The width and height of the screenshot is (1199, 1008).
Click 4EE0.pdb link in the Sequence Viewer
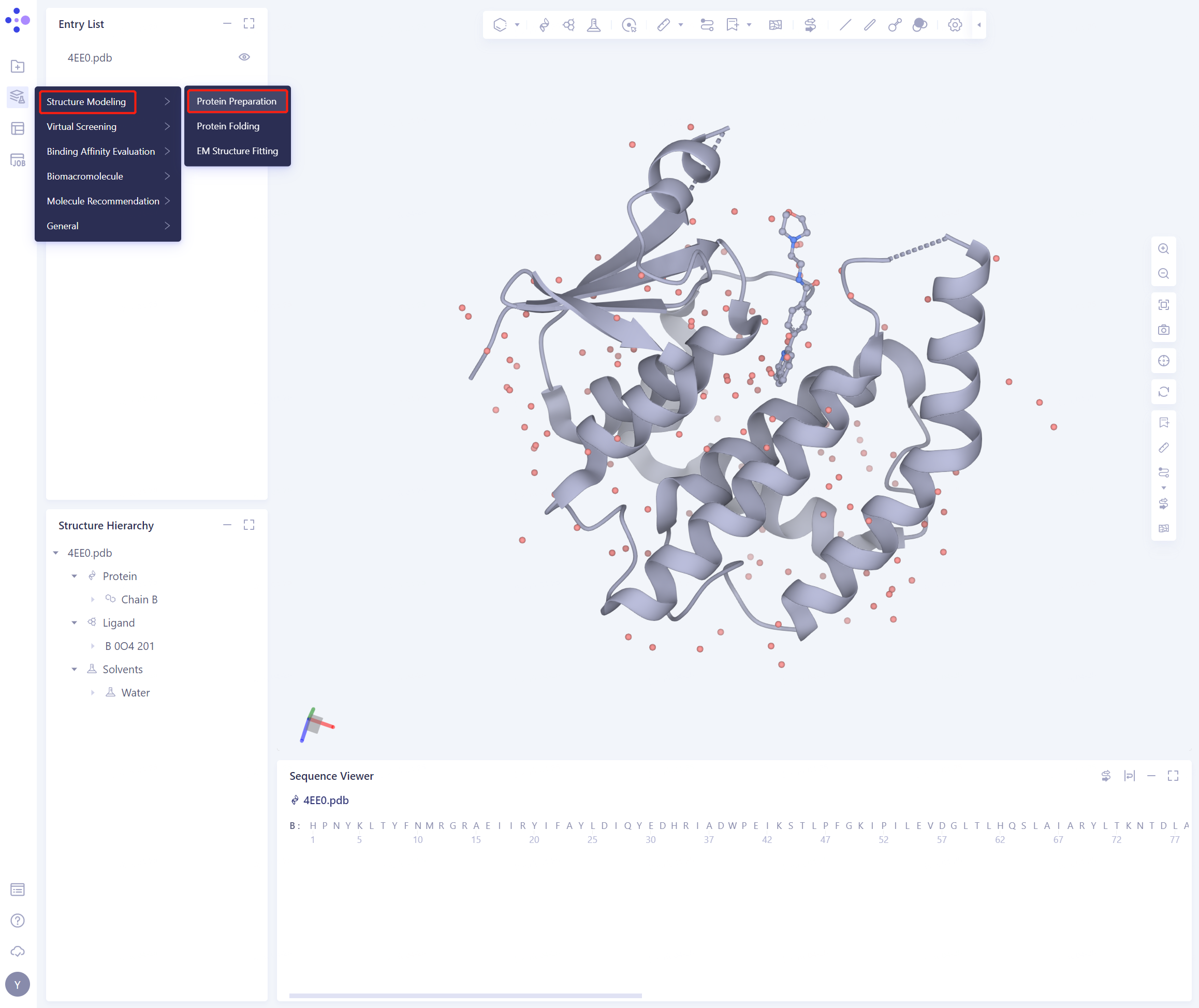[x=325, y=800]
